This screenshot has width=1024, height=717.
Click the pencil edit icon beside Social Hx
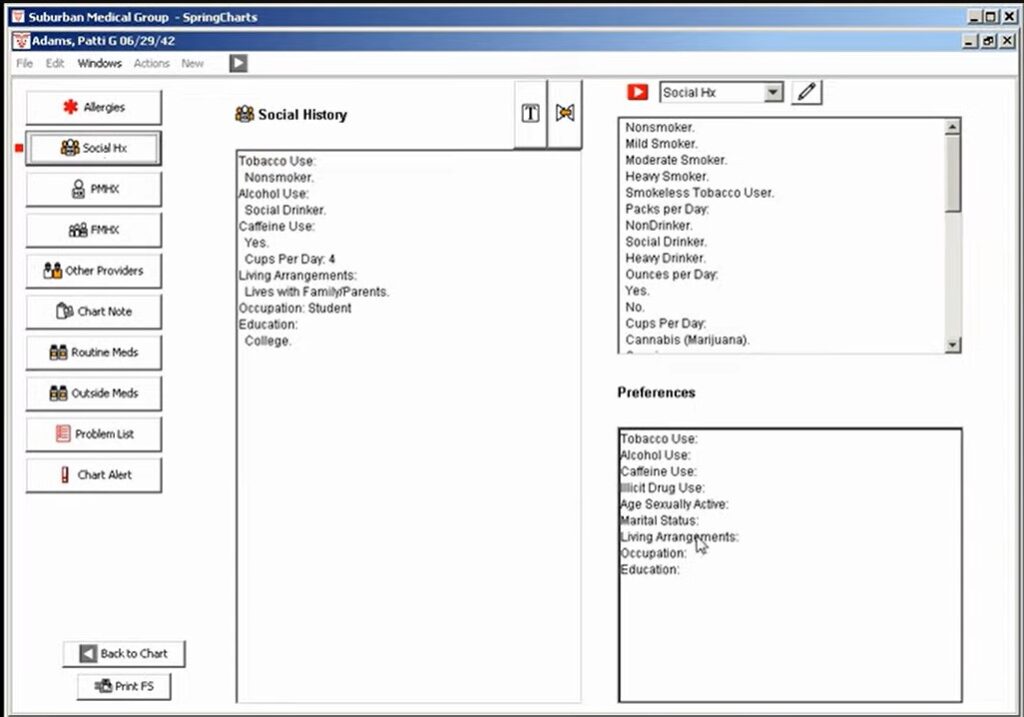(807, 92)
